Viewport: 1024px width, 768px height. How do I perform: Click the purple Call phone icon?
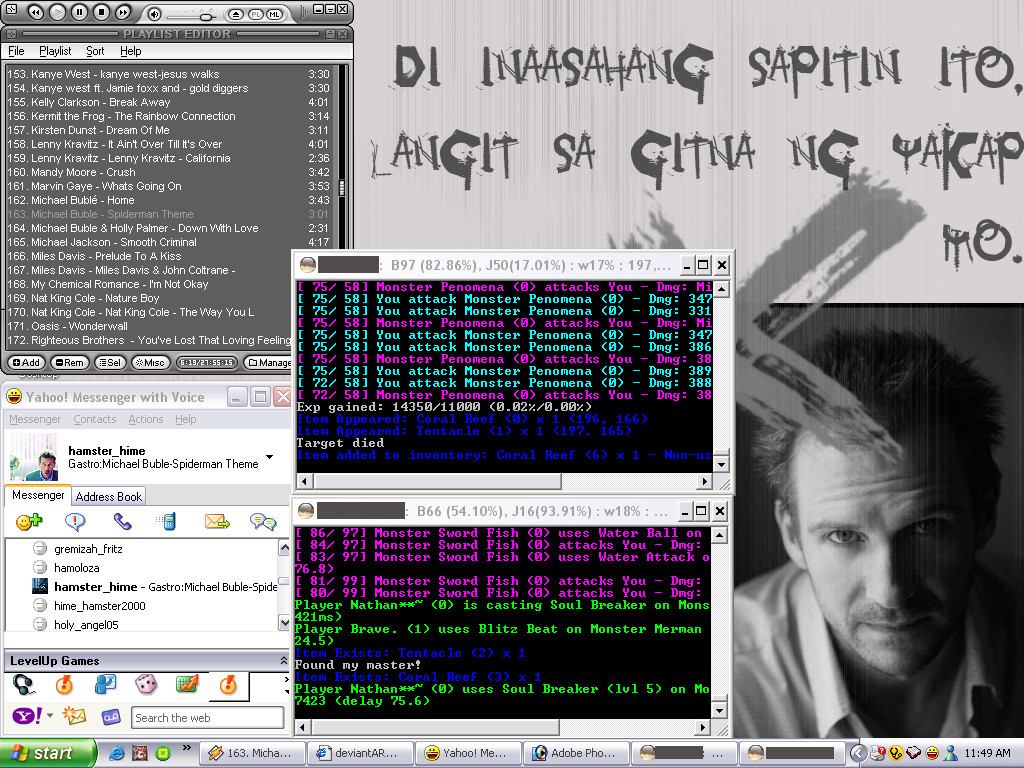(x=122, y=521)
